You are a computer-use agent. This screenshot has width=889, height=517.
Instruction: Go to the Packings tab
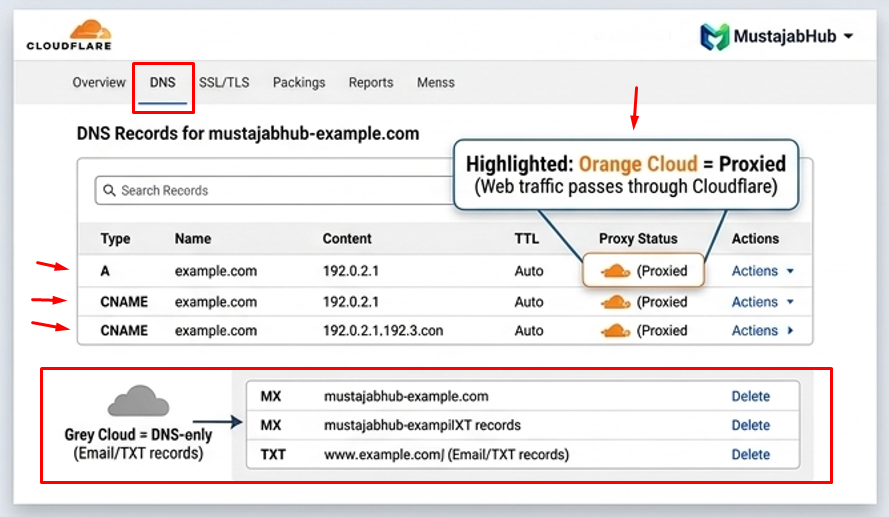[299, 83]
